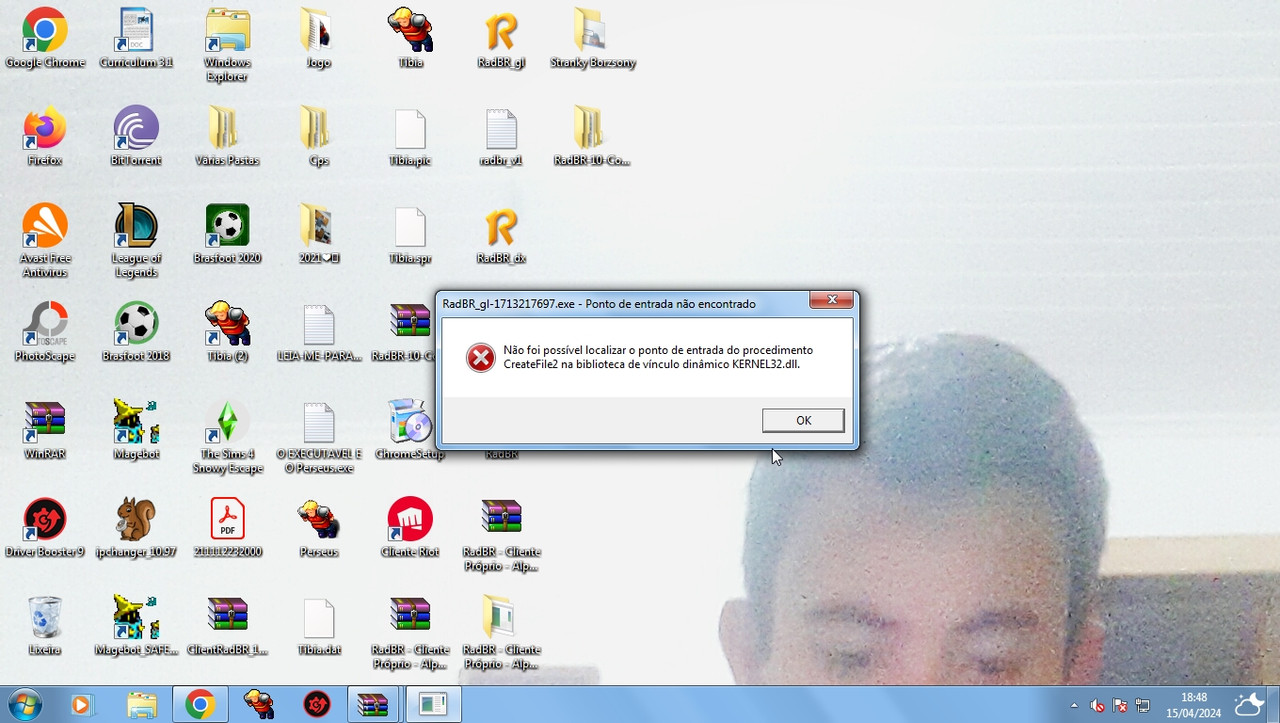Select the Perseus game icon
1280x723 pixels.
tap(318, 528)
